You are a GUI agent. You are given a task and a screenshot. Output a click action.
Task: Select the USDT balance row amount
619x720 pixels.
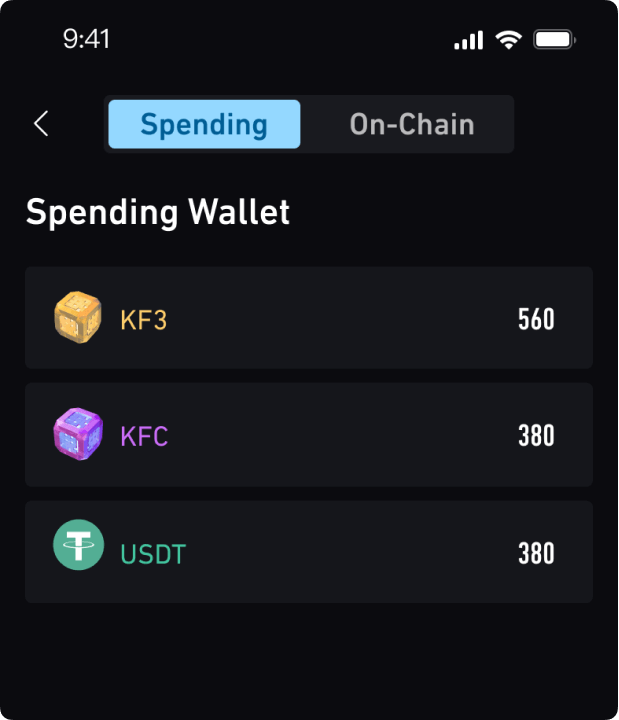tap(536, 554)
